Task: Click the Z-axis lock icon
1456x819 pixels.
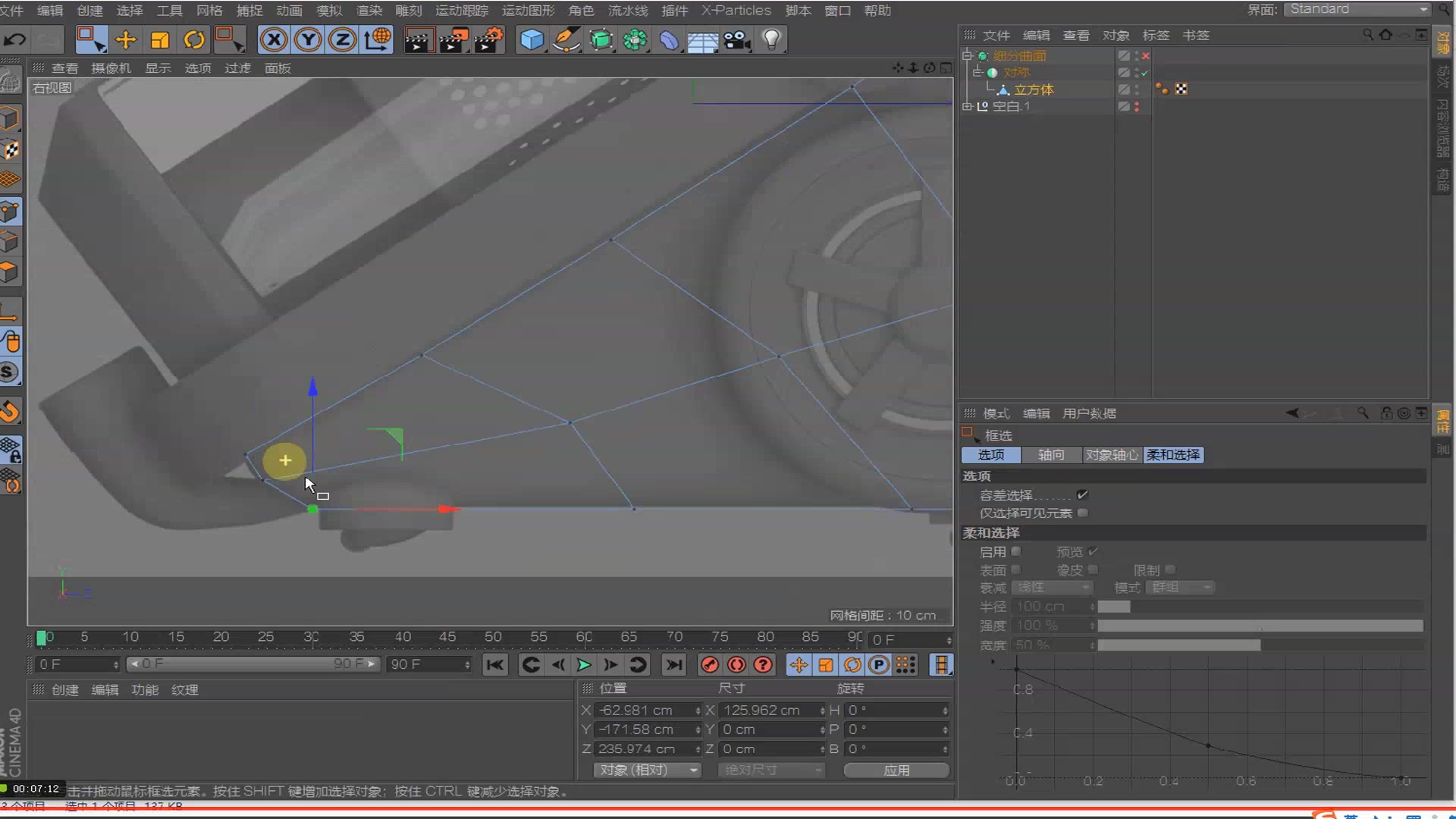Action: tap(342, 39)
